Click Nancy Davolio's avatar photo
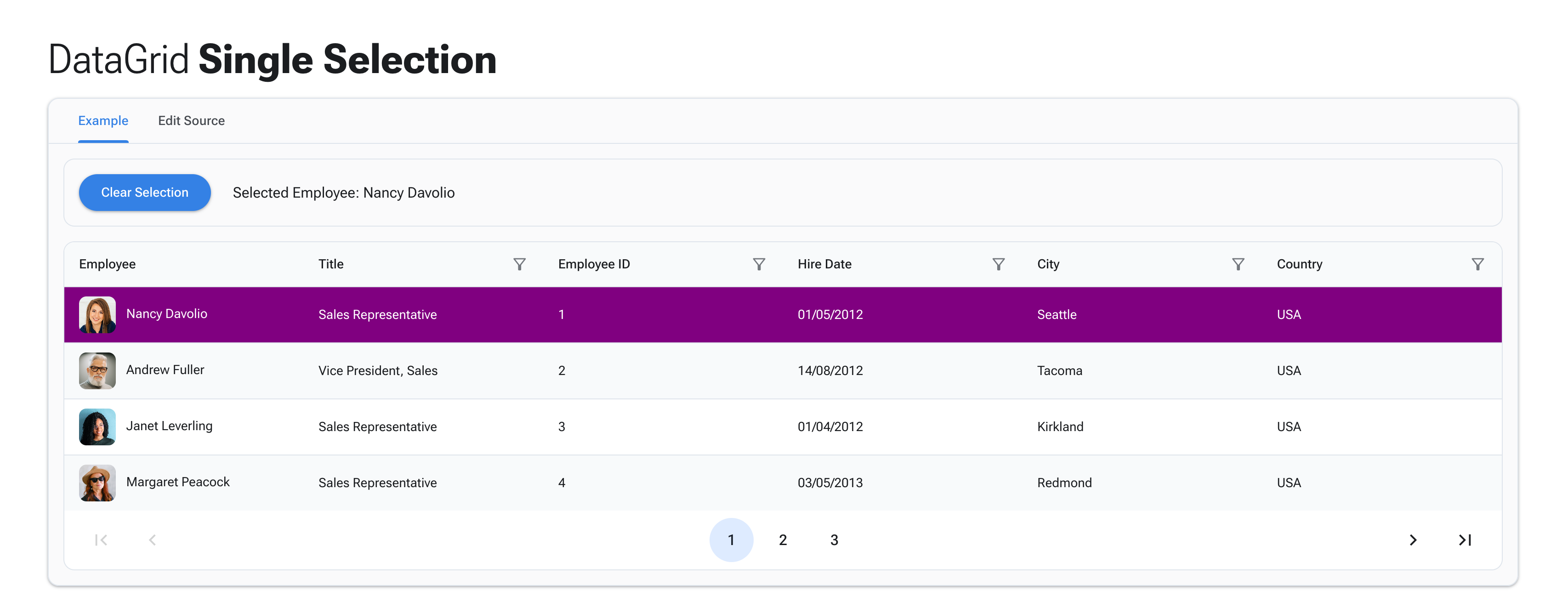The image size is (1568, 614). point(97,315)
